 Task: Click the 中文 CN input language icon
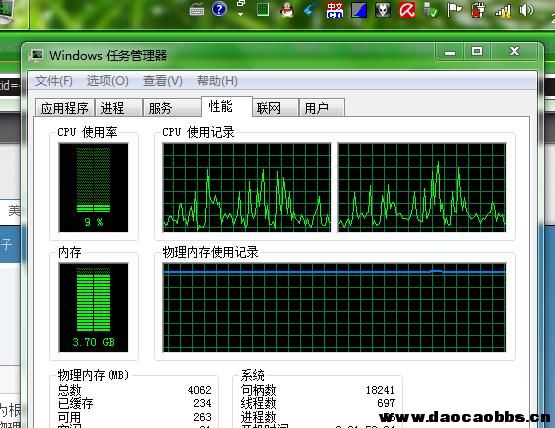coord(335,10)
